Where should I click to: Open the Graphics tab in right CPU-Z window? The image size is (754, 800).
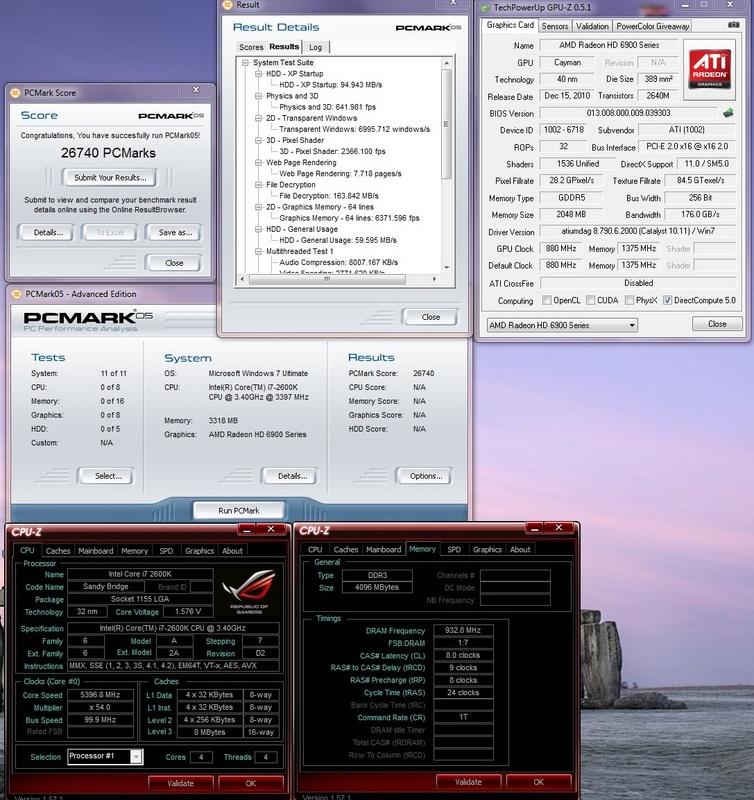(x=487, y=549)
